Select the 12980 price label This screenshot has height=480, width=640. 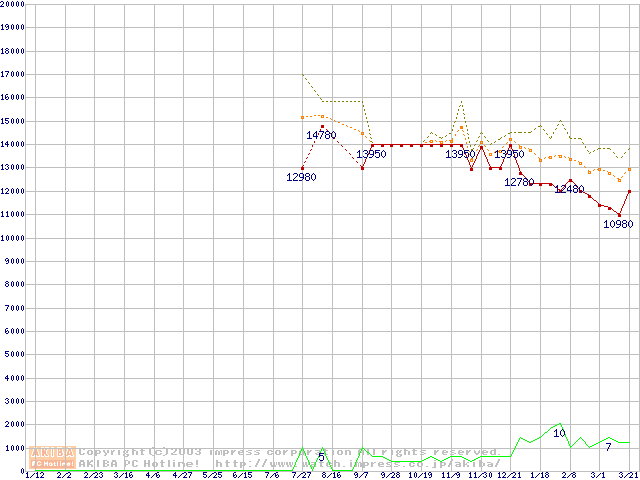click(301, 177)
